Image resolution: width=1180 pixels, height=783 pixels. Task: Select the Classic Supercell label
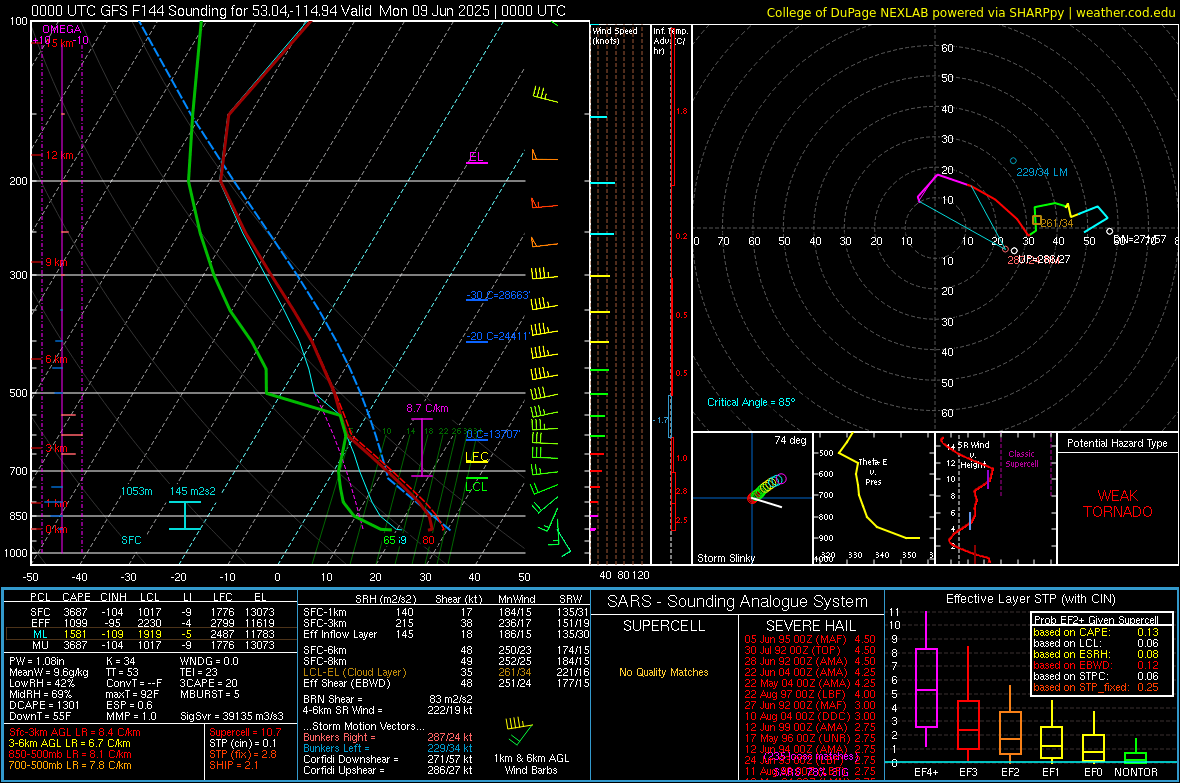(1022, 459)
